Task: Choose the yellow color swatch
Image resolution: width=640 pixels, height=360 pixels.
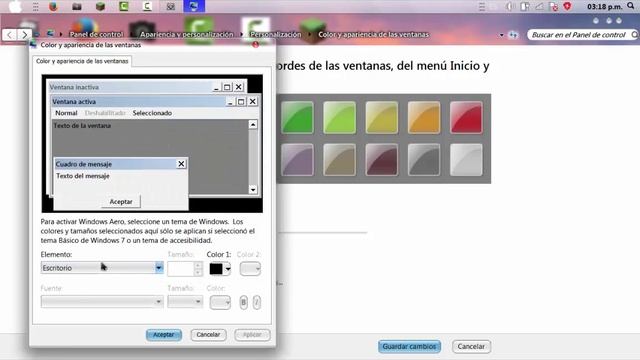Action: point(382,118)
